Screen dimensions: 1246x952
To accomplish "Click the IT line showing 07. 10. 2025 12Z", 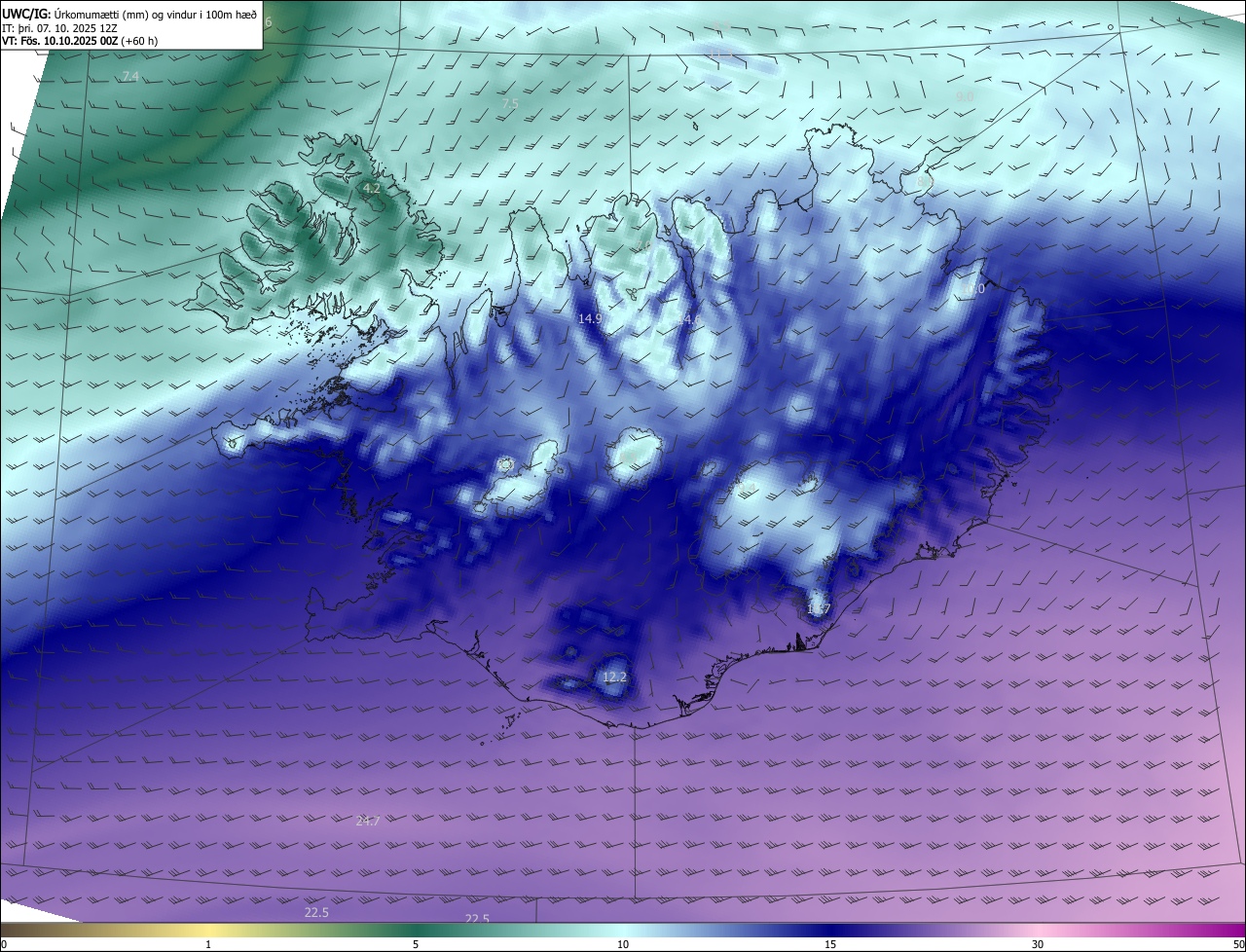I will click(x=60, y=27).
